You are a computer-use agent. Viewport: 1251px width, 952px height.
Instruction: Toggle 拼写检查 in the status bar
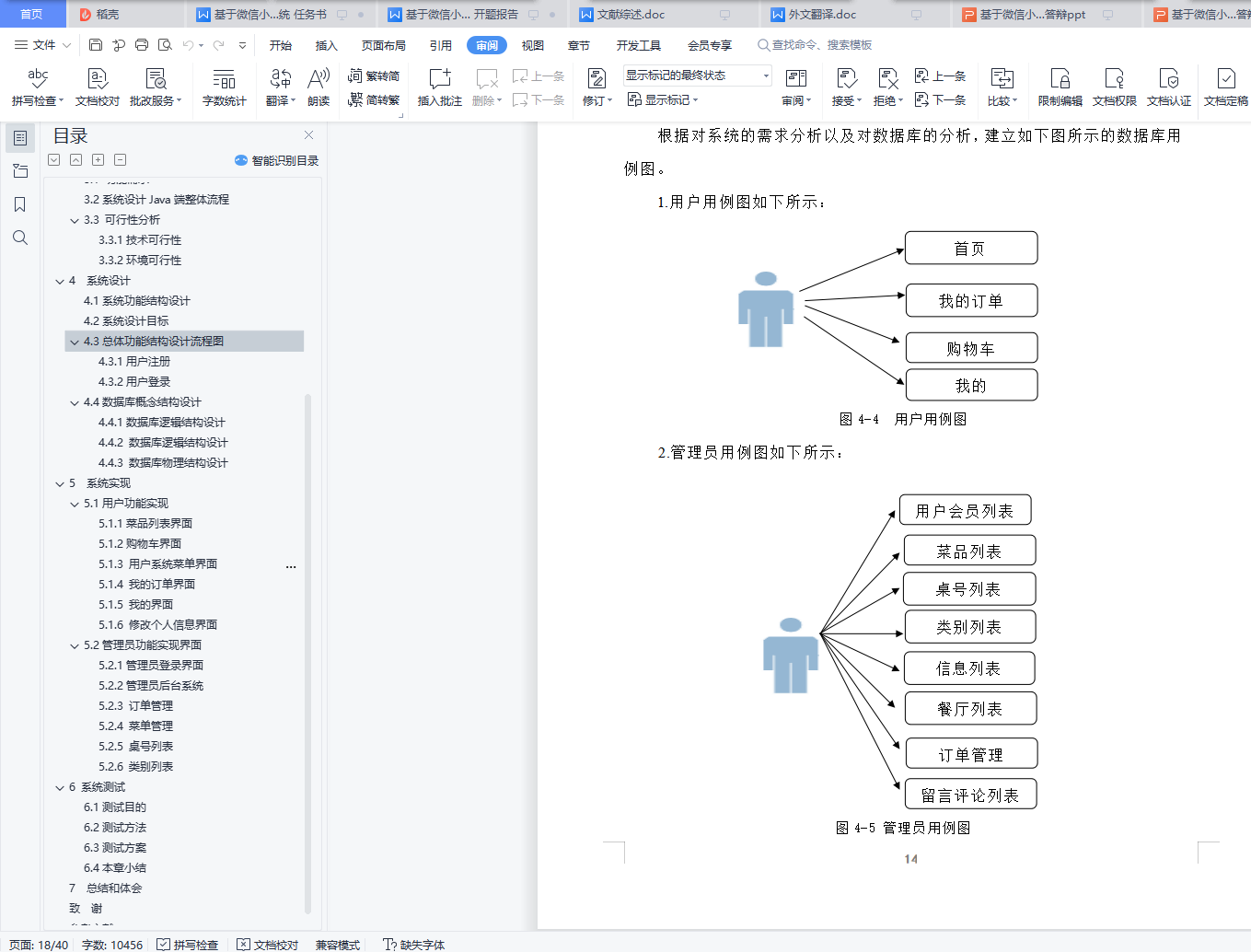188,945
